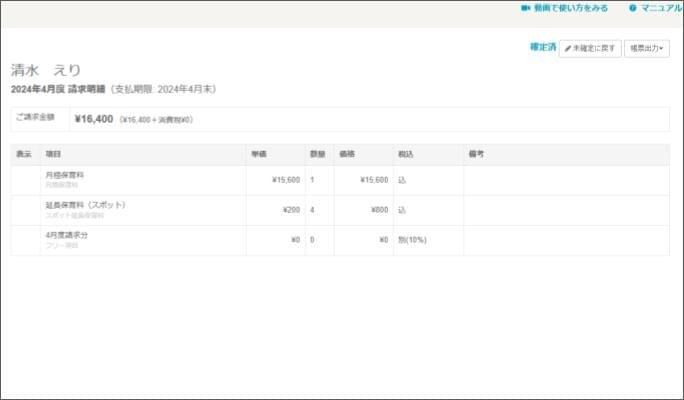Click the ¥16,400 billing total amount
684x400 pixels.
[93, 119]
